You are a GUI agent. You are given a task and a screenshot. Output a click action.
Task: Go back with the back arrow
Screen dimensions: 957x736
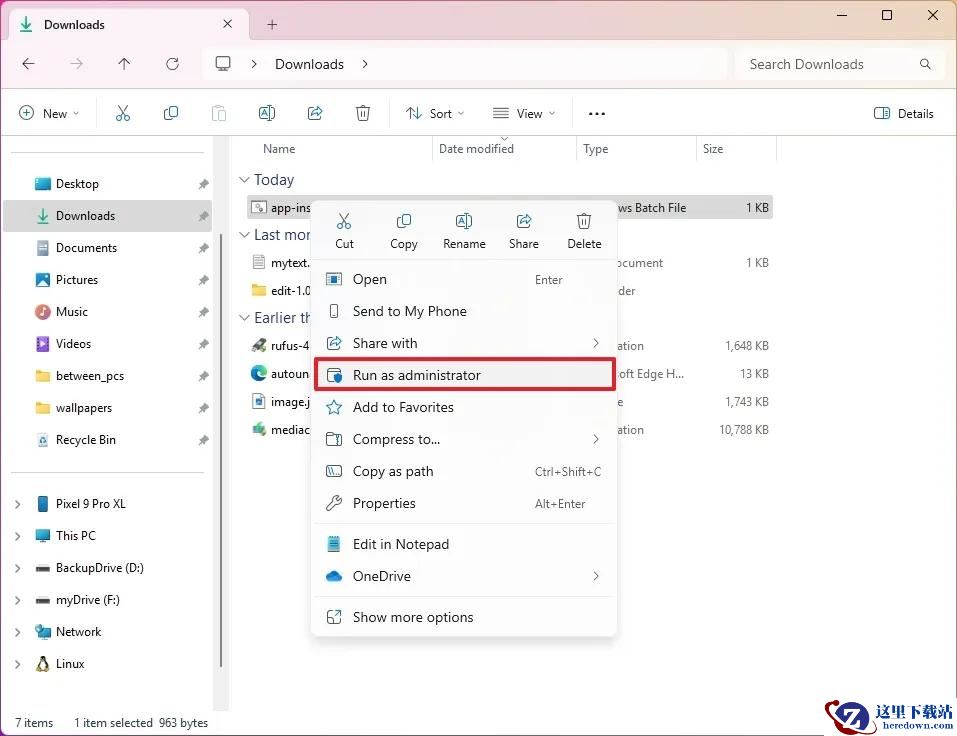point(28,64)
